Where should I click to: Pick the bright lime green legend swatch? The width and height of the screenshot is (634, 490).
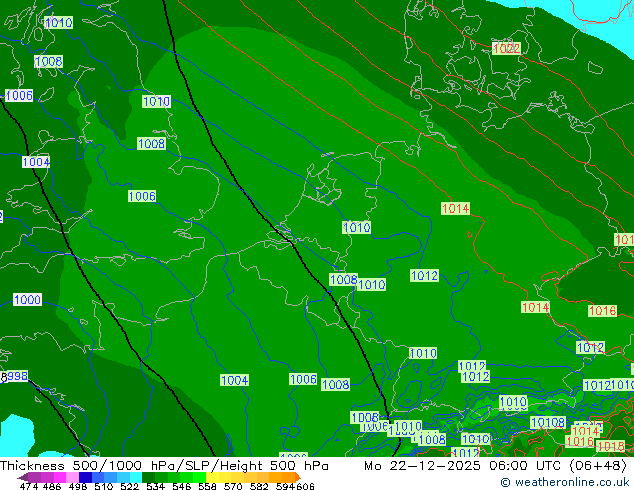click(x=199, y=478)
